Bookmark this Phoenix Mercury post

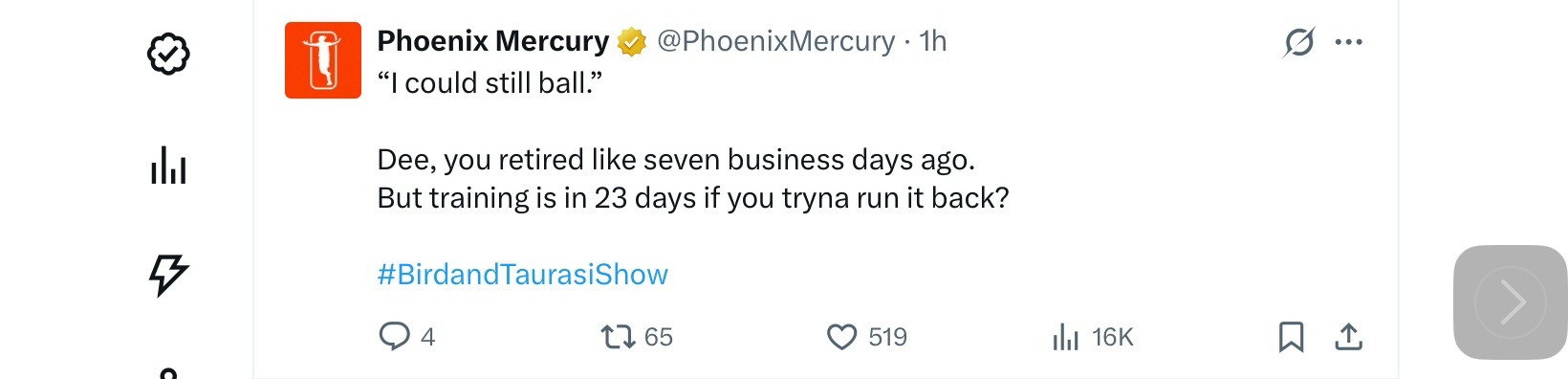(1291, 337)
